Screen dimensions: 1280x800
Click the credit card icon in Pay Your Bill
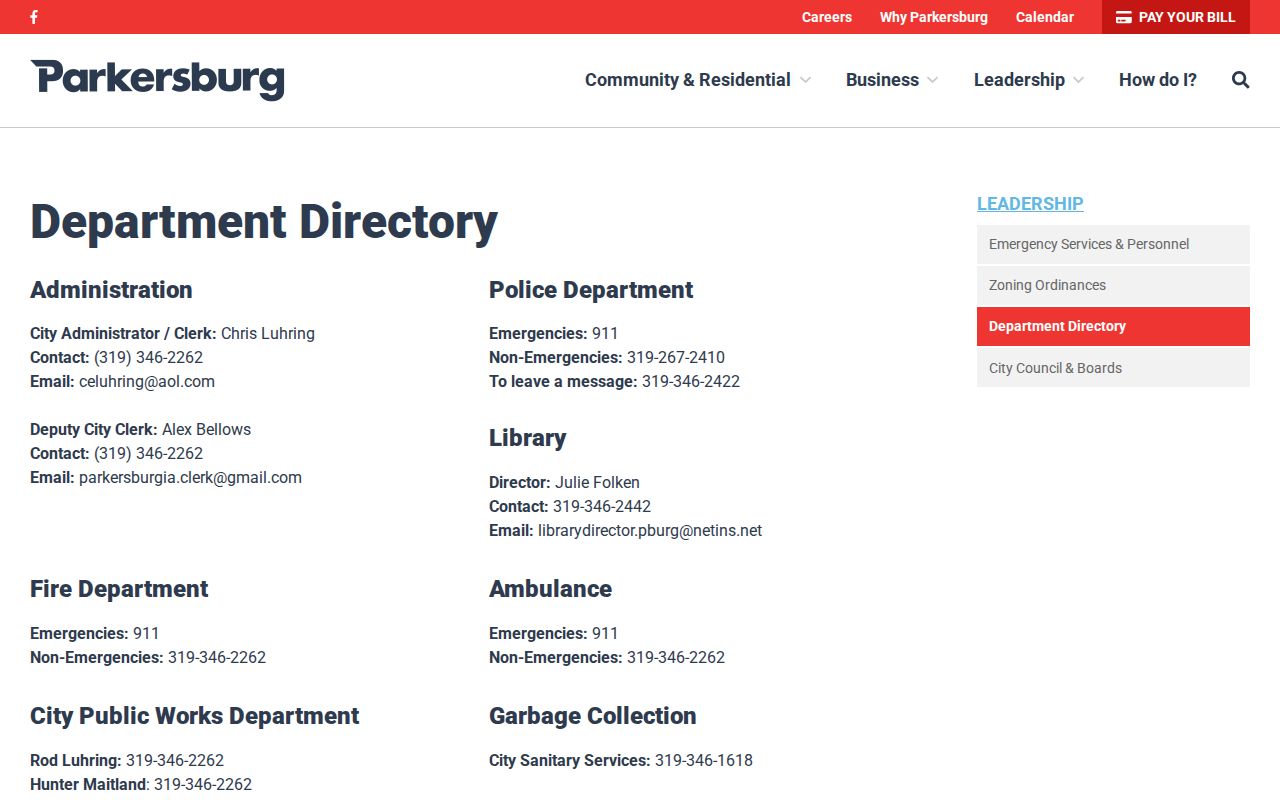click(x=1124, y=17)
